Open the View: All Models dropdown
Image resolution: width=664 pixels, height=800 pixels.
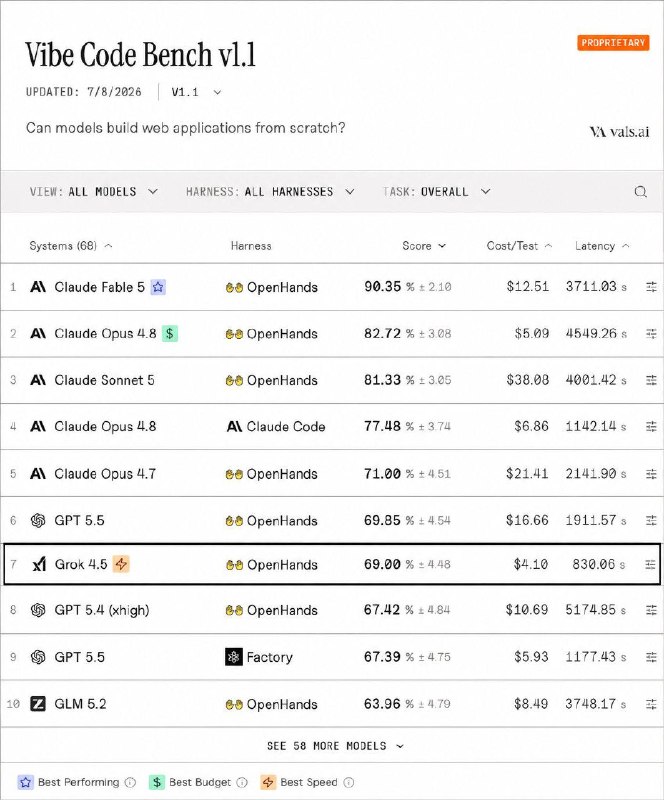[x=93, y=192]
